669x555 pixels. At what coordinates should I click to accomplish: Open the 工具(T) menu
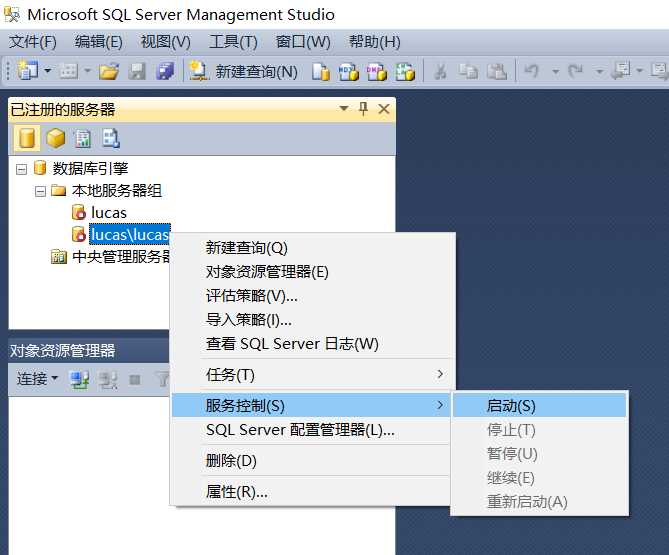coord(233,42)
